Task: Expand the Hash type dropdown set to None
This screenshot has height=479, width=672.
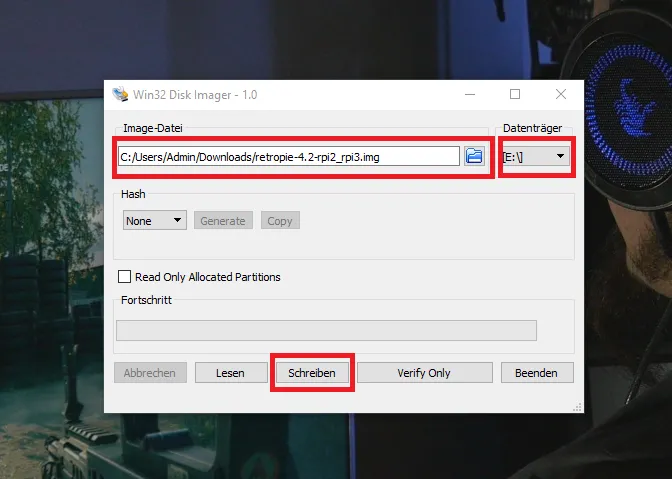Action: click(155, 221)
